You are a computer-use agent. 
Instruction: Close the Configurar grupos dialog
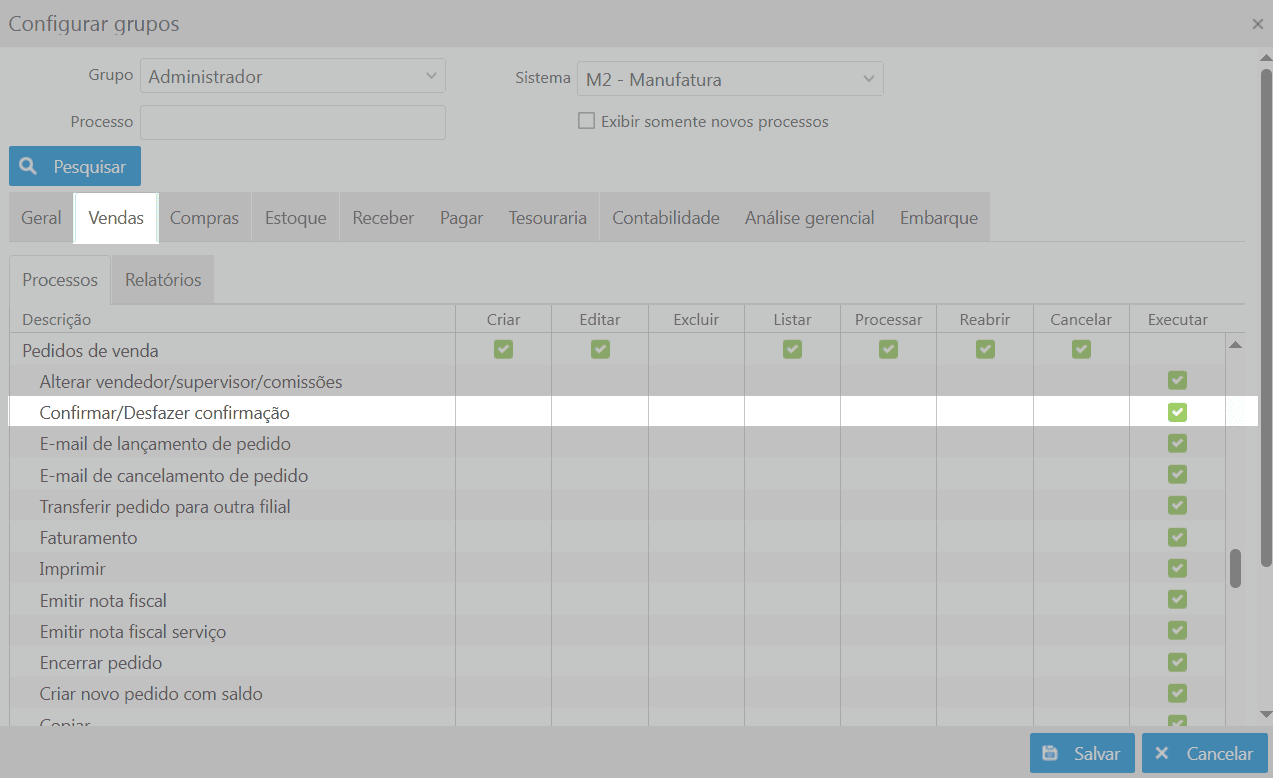click(1257, 24)
